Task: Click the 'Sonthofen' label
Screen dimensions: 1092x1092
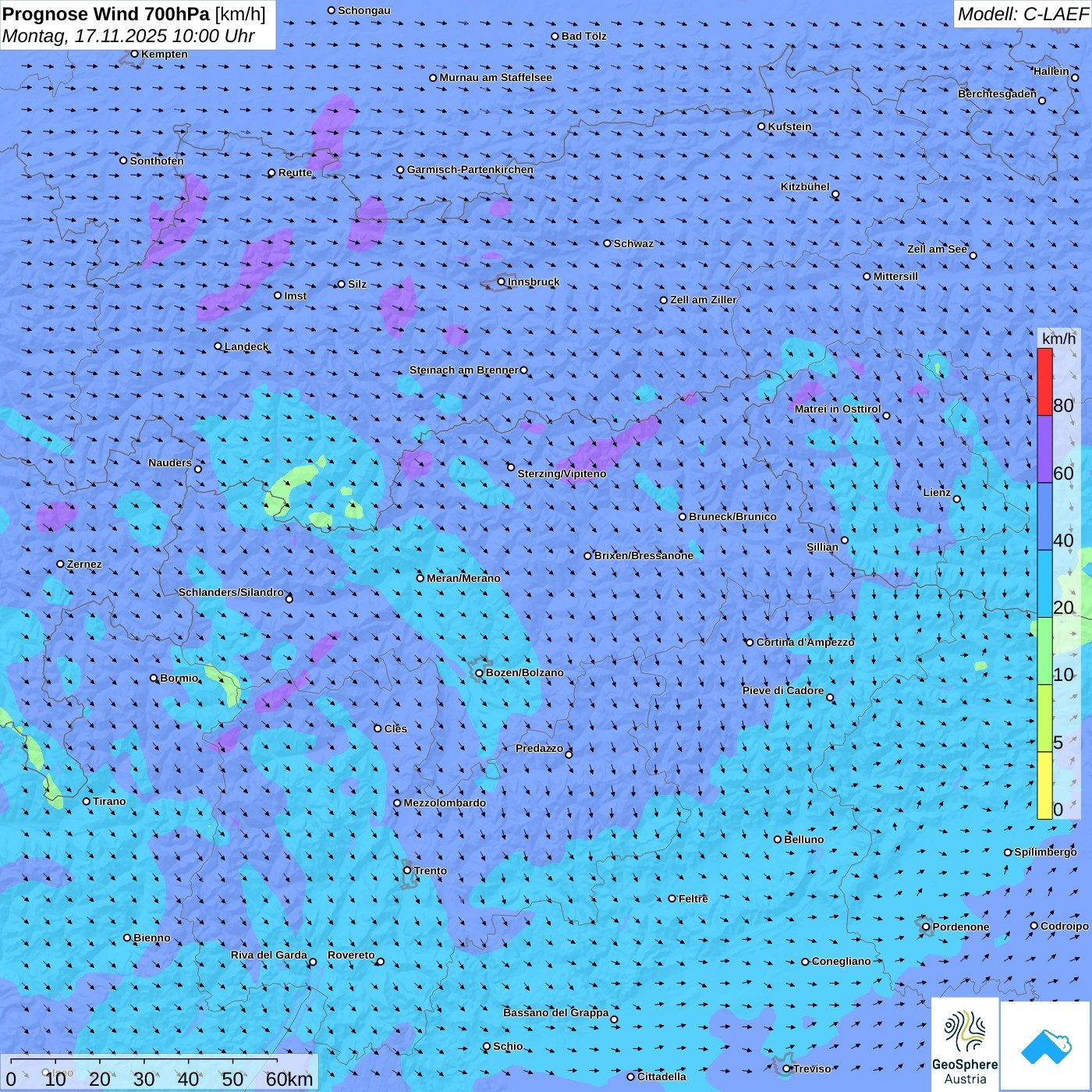Action: point(157,161)
